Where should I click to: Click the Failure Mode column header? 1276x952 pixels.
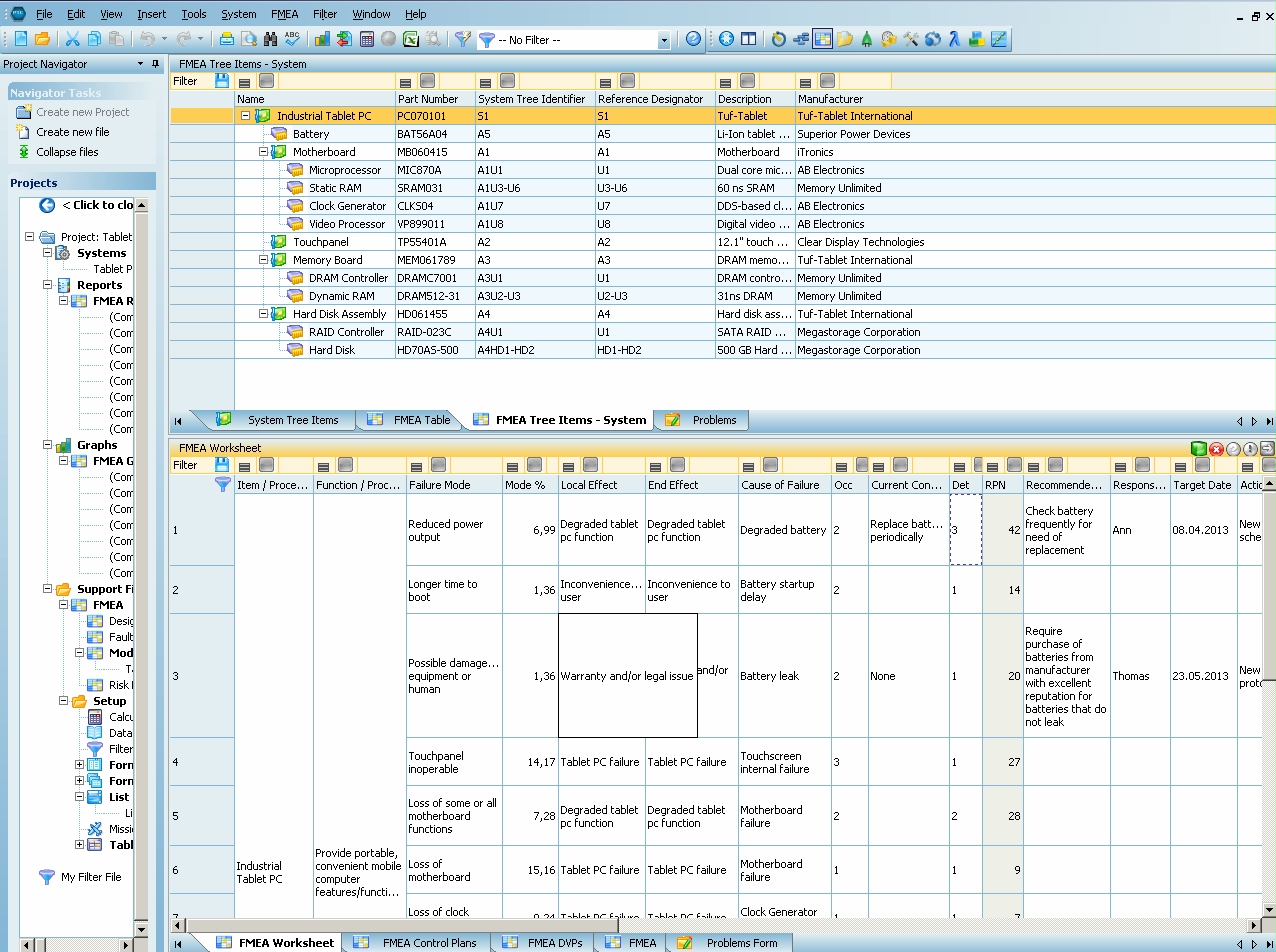point(439,485)
